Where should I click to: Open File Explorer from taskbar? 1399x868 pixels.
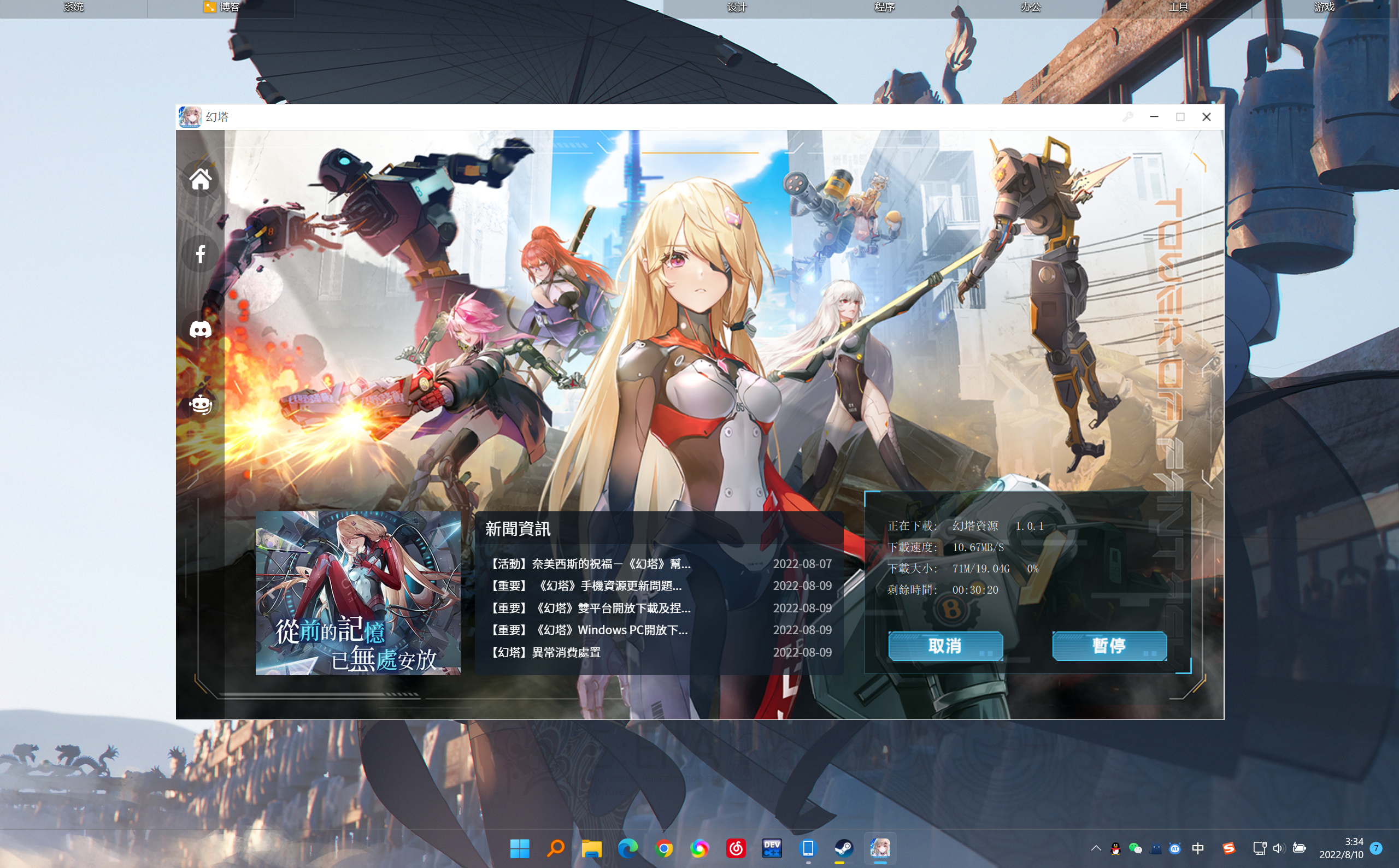tap(591, 848)
